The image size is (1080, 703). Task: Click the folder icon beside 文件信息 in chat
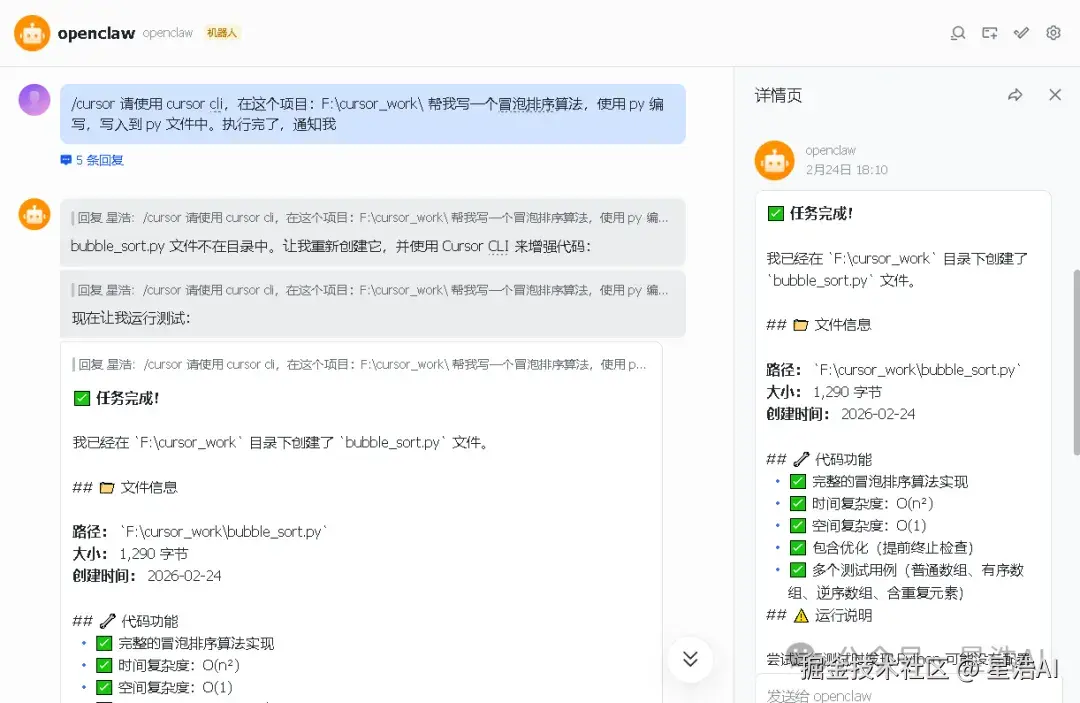[x=107, y=487]
